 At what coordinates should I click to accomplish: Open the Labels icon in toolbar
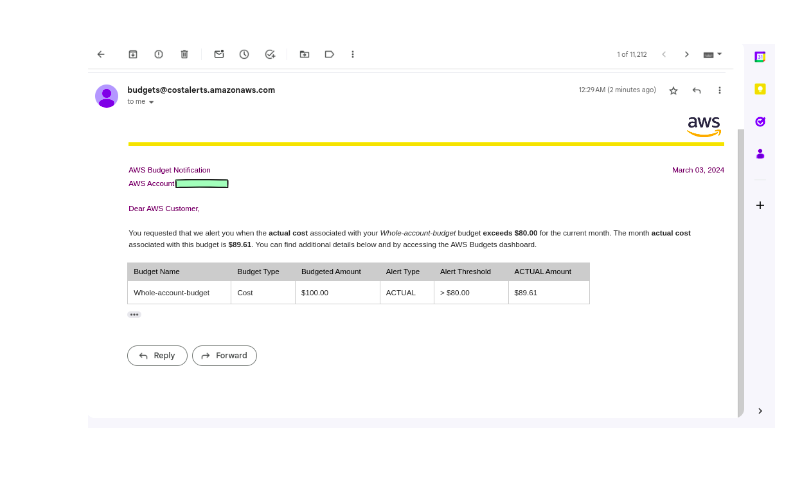[329, 54]
